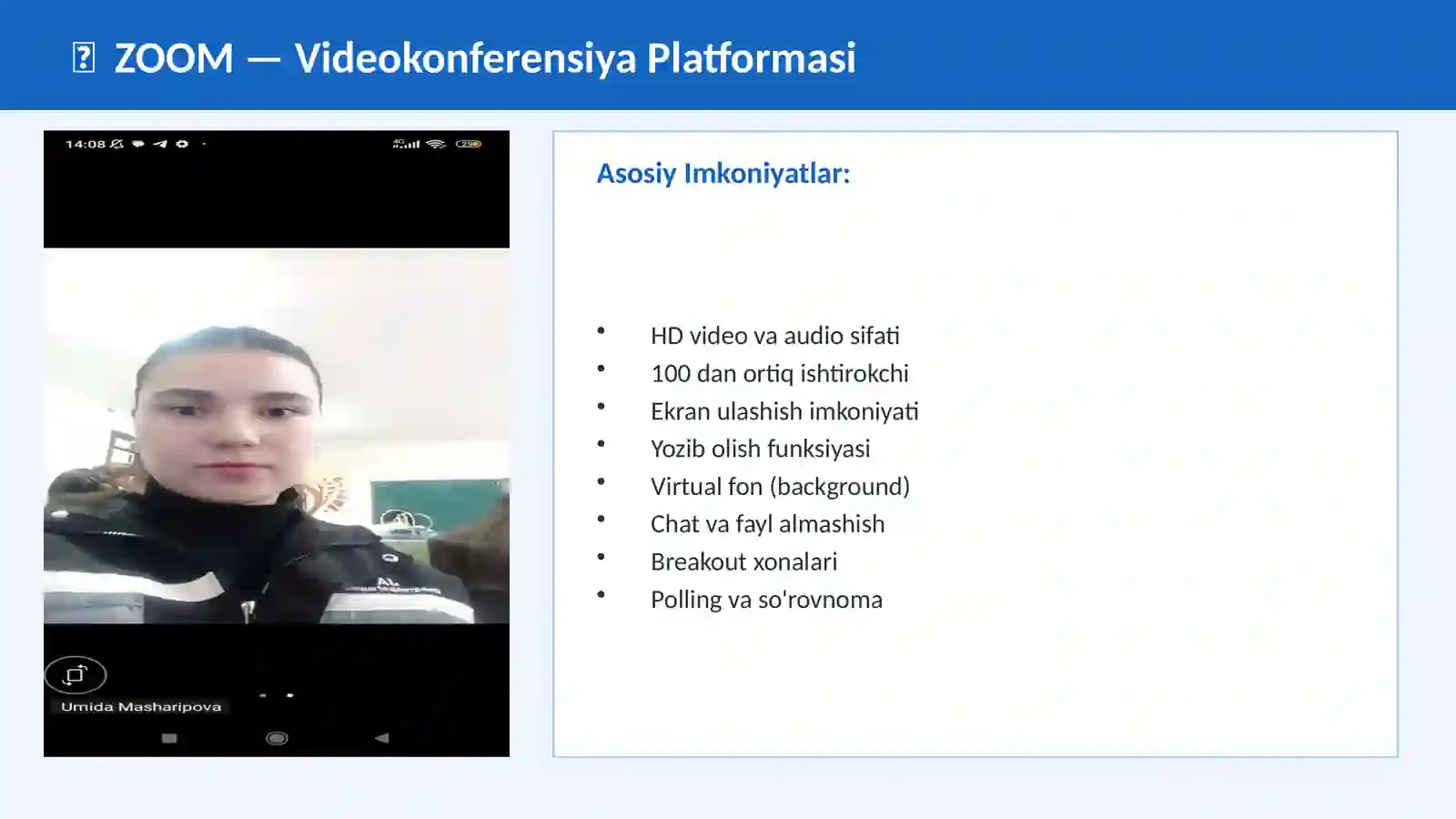Click the 4G signal strength icon
Image resolution: width=1456 pixels, height=819 pixels.
(x=406, y=144)
